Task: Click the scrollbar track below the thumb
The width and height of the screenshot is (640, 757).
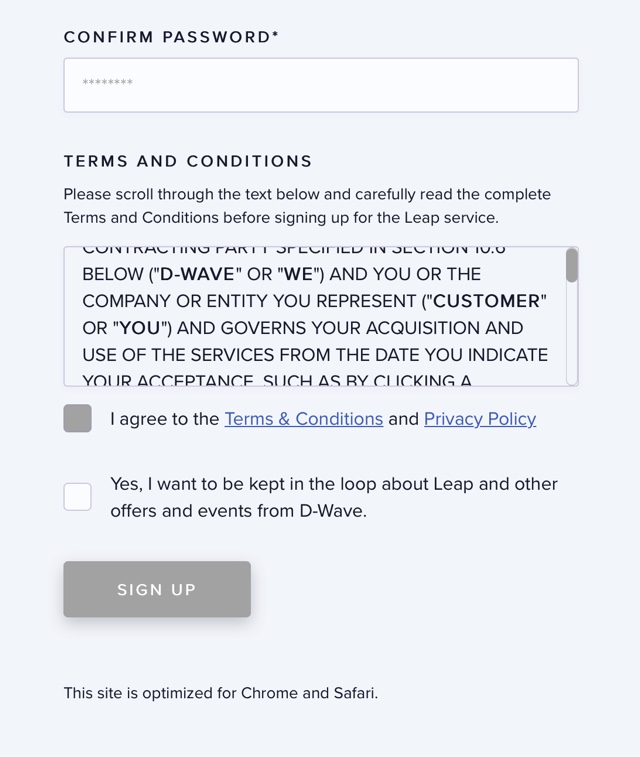Action: pyautogui.click(x=572, y=340)
